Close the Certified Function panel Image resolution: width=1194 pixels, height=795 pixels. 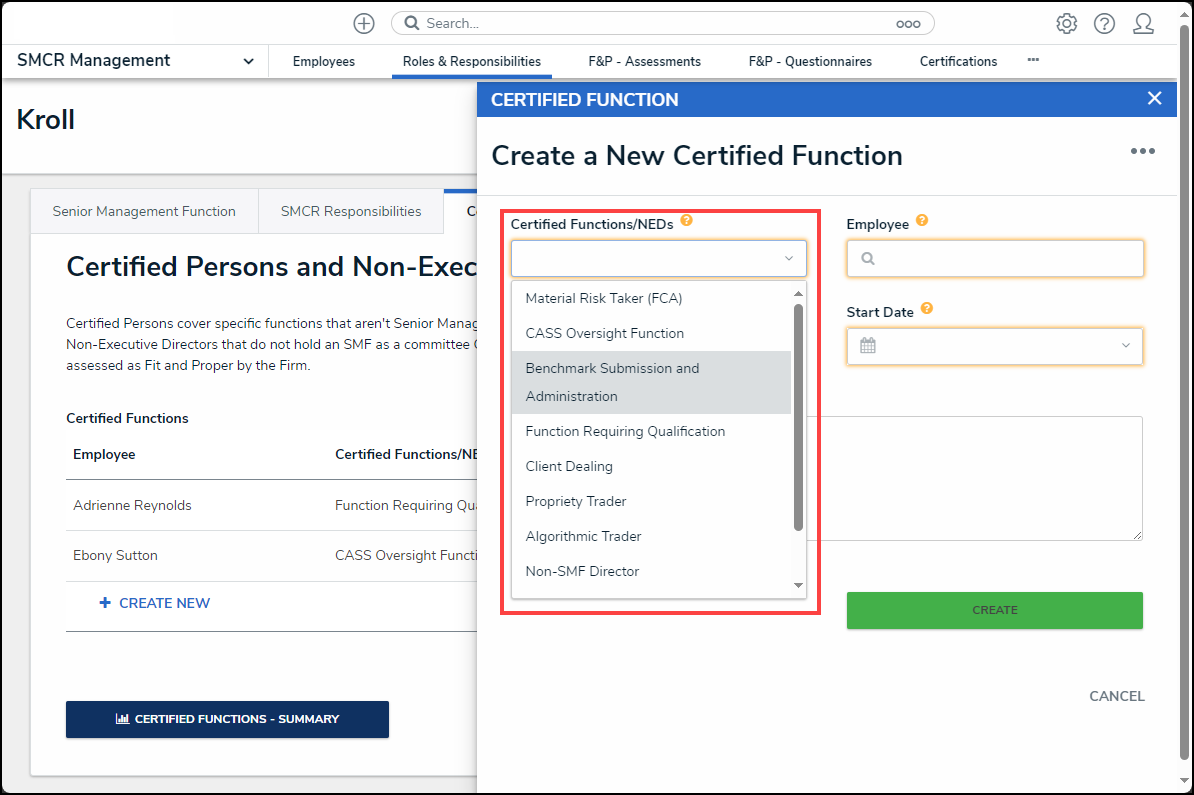click(x=1154, y=98)
